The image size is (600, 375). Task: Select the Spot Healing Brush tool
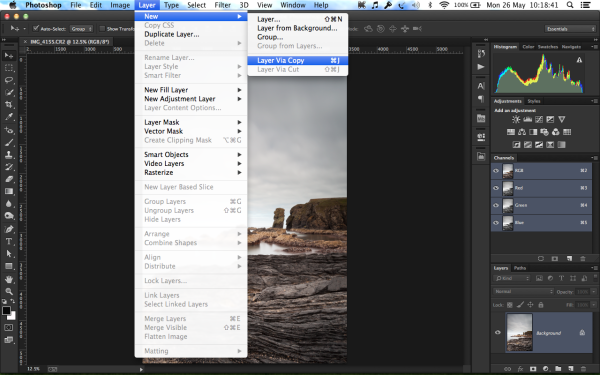pyautogui.click(x=8, y=130)
